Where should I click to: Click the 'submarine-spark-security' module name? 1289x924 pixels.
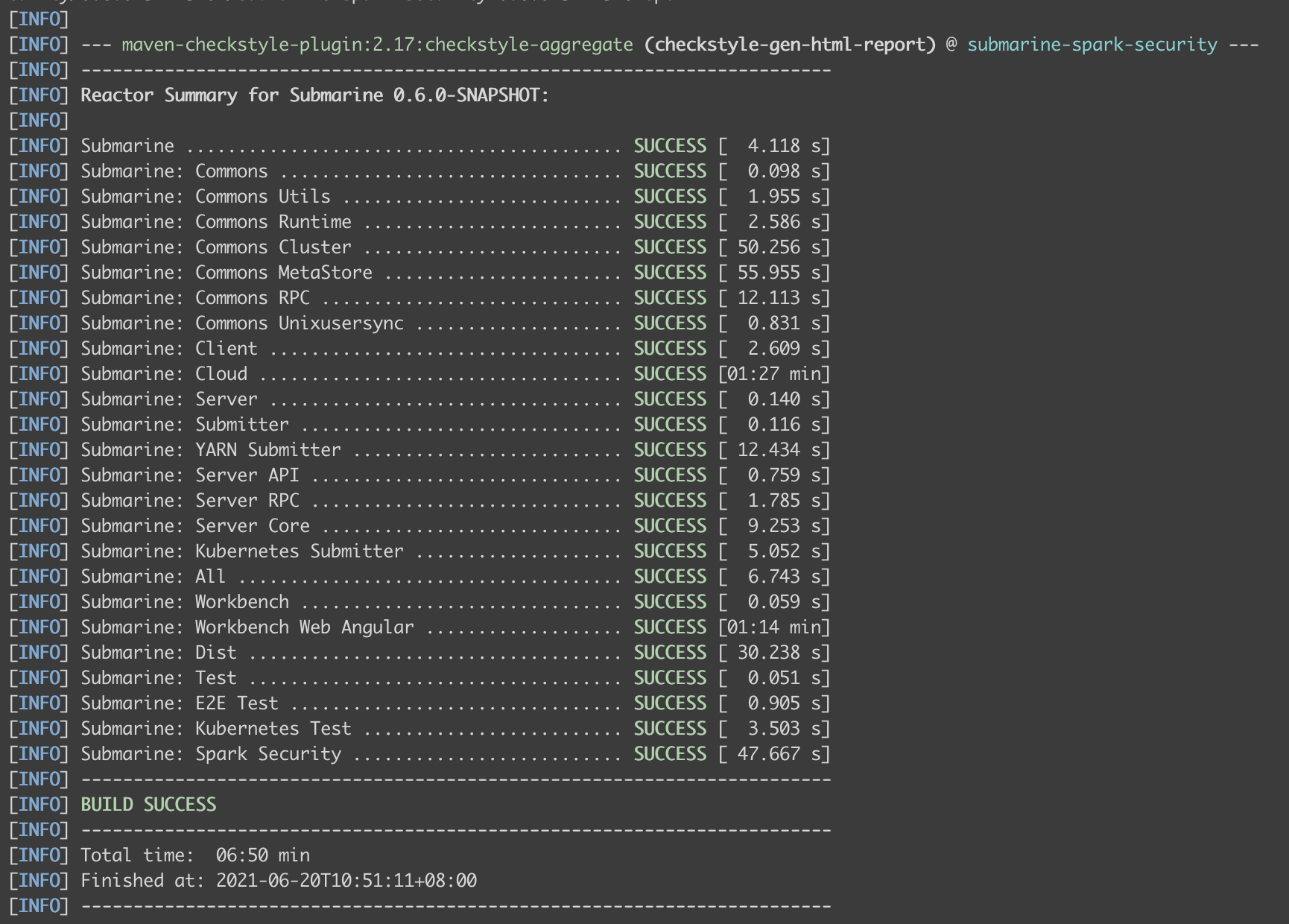(1092, 45)
